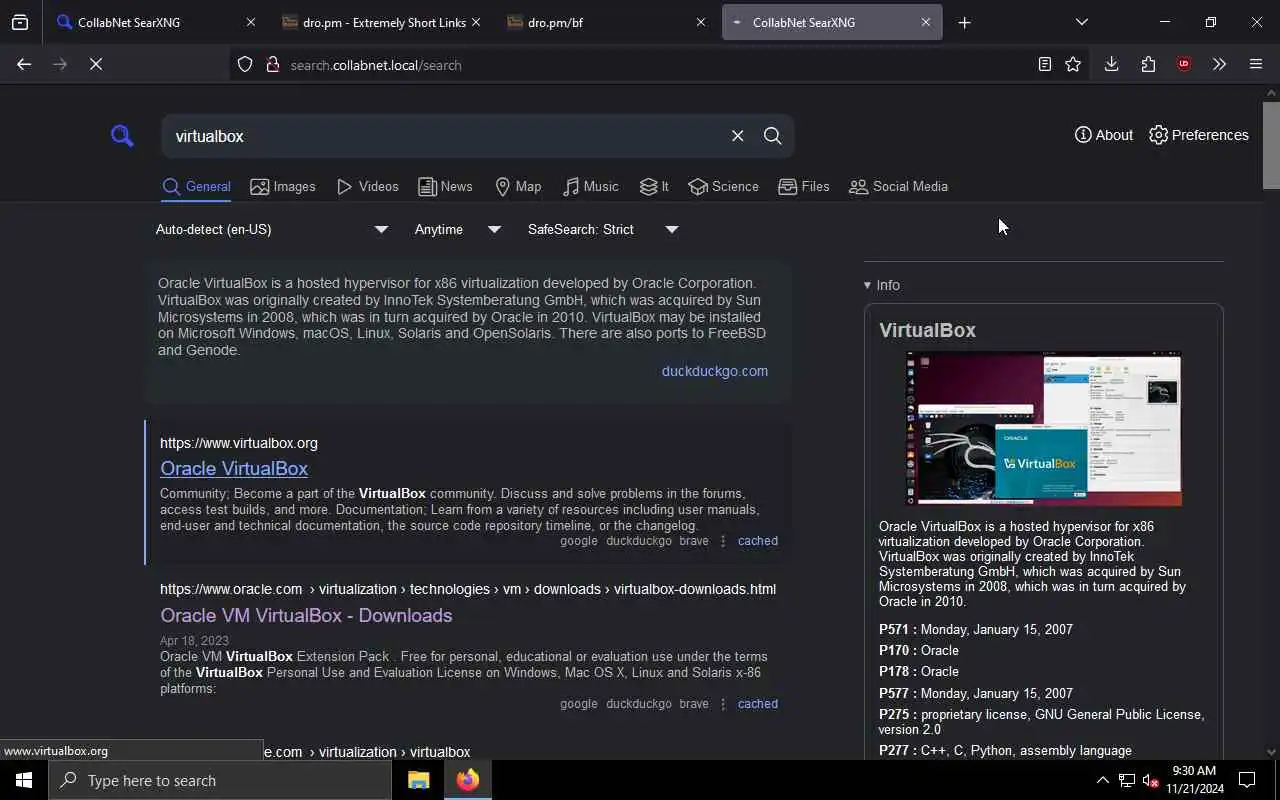Open the Downloads panel
1280x800 pixels.
click(1111, 64)
